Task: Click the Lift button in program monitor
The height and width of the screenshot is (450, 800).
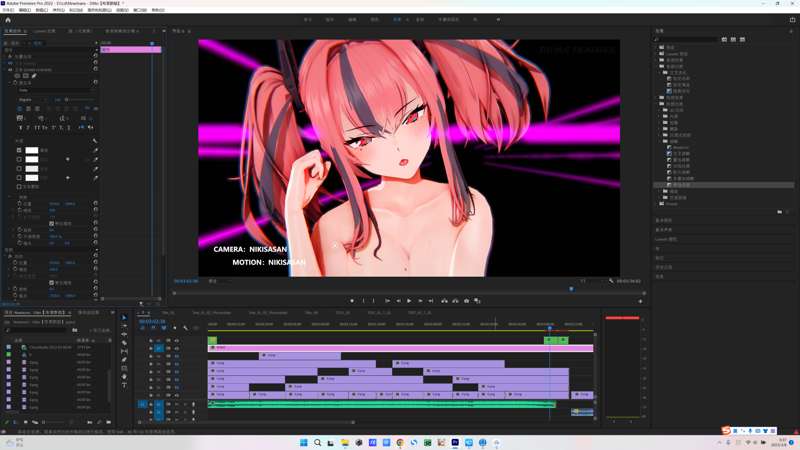Action: tap(444, 301)
